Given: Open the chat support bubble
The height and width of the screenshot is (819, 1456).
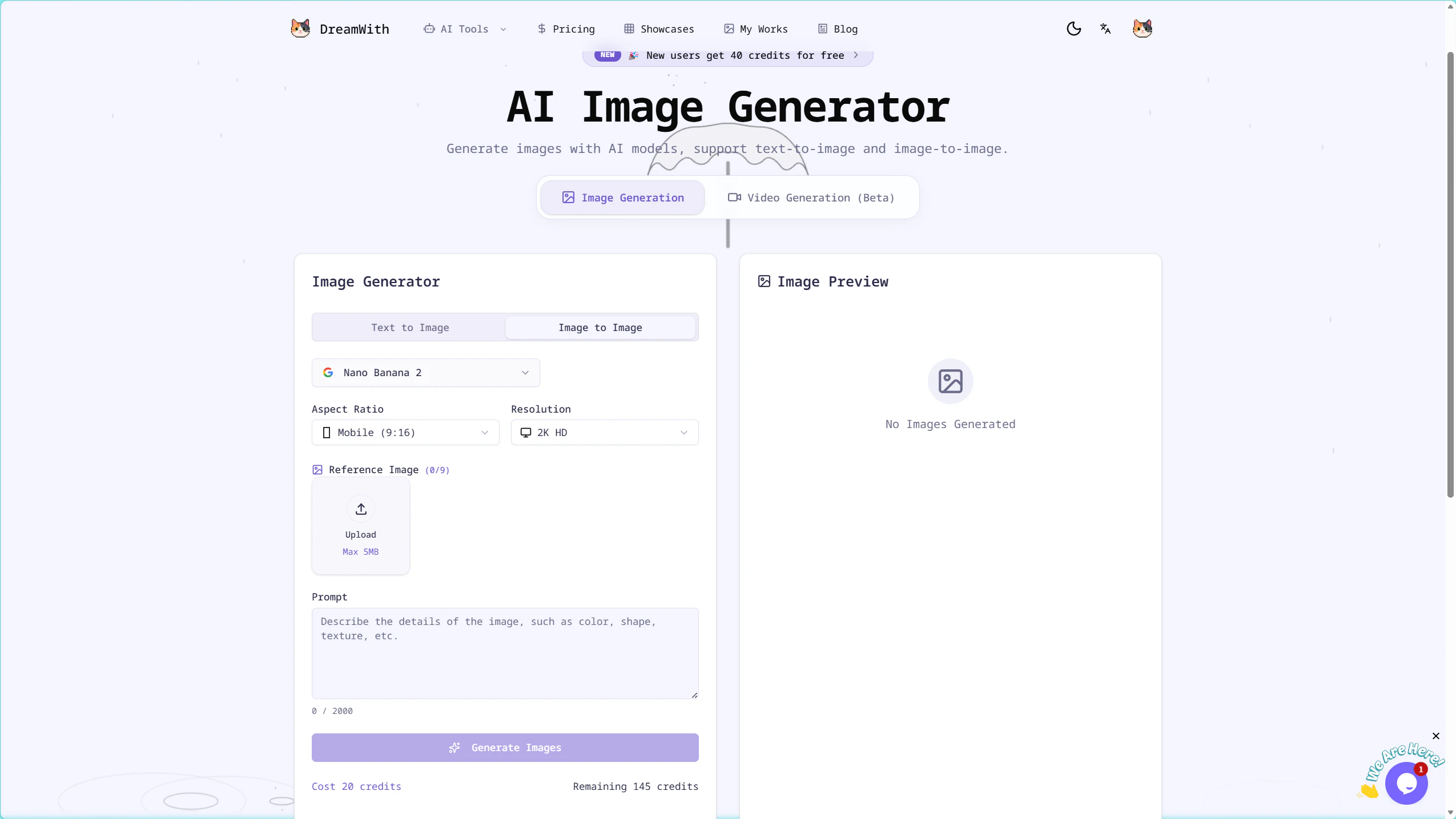Looking at the screenshot, I should point(1406,783).
